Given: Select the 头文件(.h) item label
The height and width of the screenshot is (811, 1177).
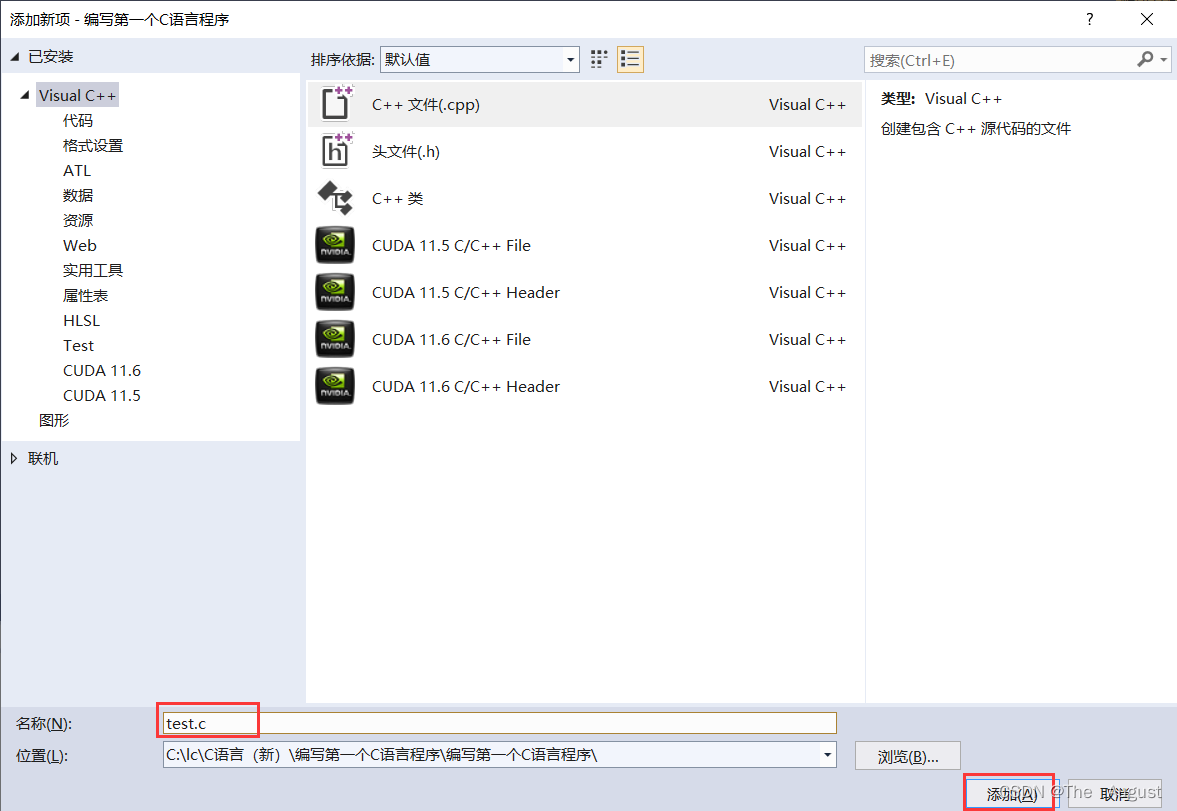Looking at the screenshot, I should [x=406, y=152].
